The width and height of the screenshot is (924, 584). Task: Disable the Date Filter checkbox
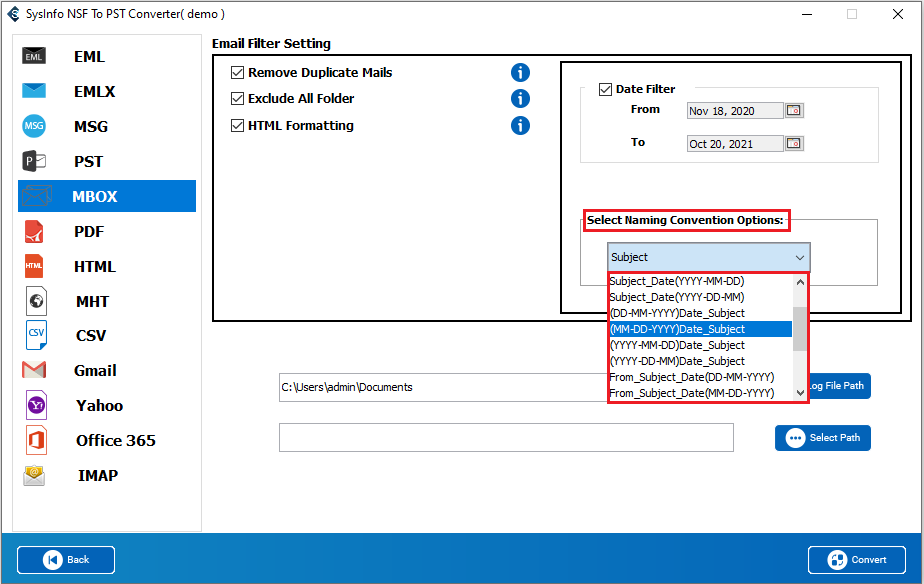coord(605,90)
